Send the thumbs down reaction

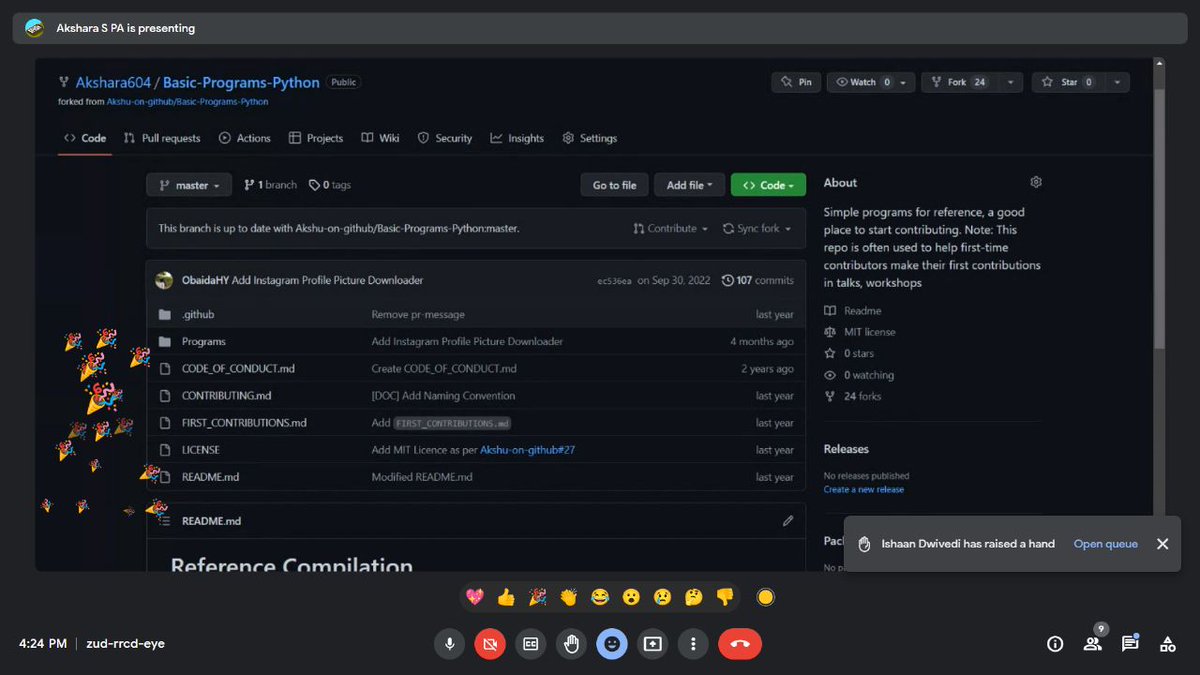(725, 598)
